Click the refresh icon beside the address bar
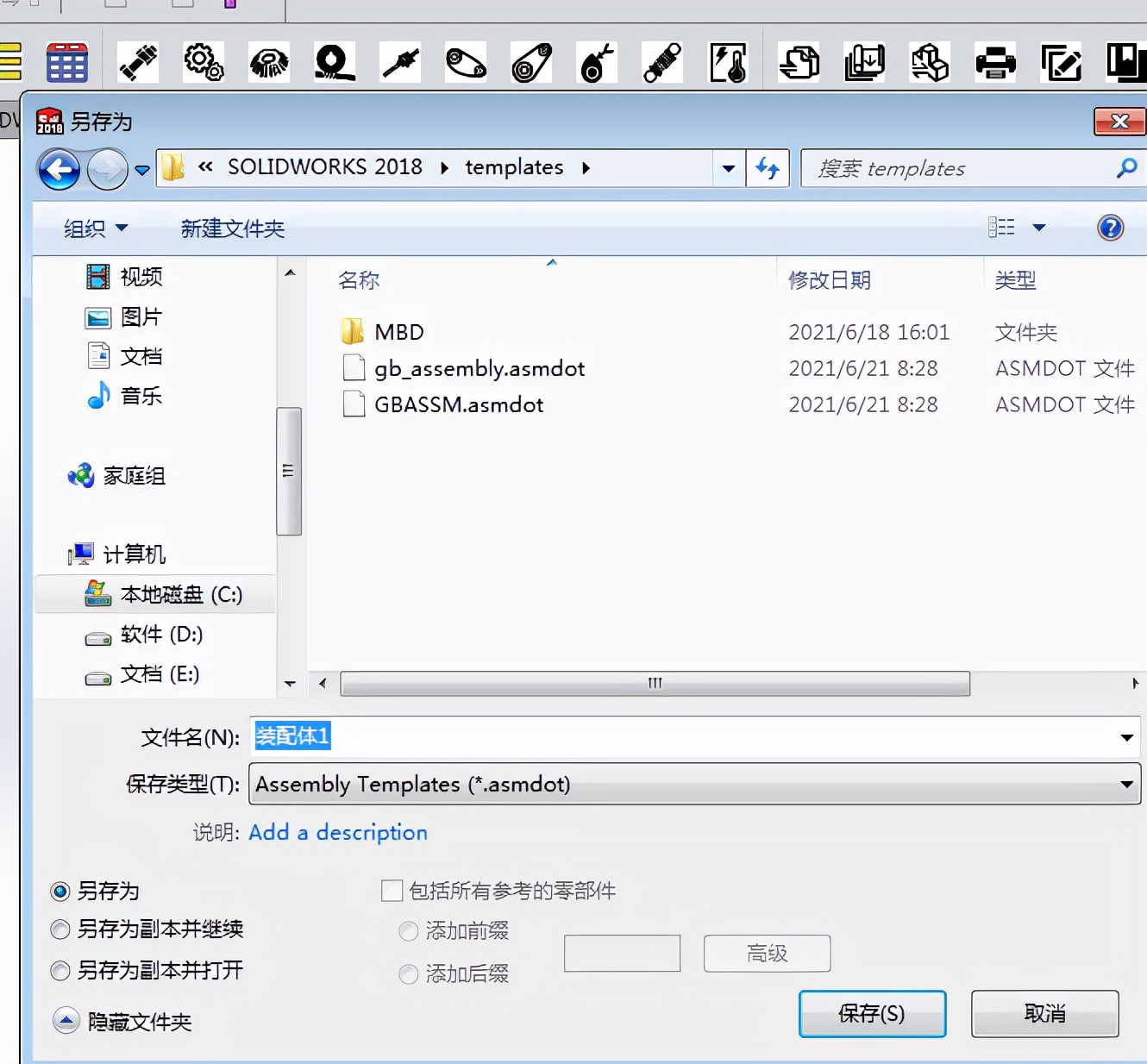This screenshot has width=1147, height=1064. click(768, 168)
